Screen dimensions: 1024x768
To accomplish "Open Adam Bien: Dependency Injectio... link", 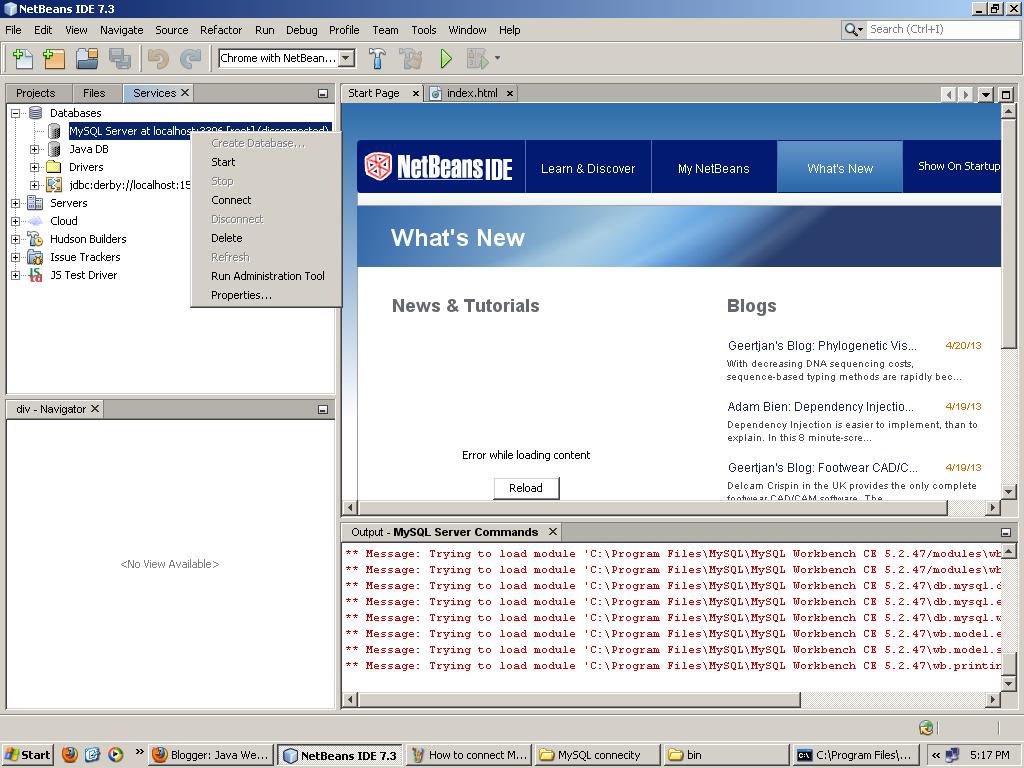I will [x=820, y=406].
